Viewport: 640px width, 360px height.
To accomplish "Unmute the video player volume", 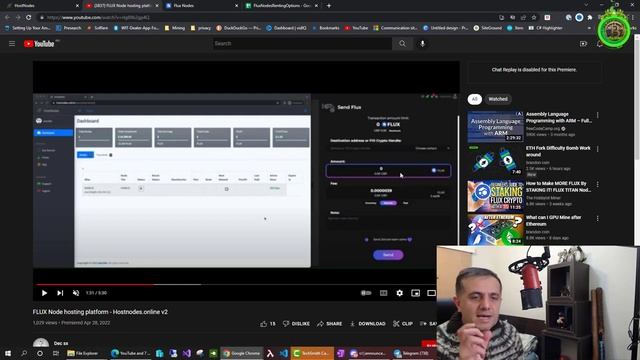I will (x=76, y=293).
